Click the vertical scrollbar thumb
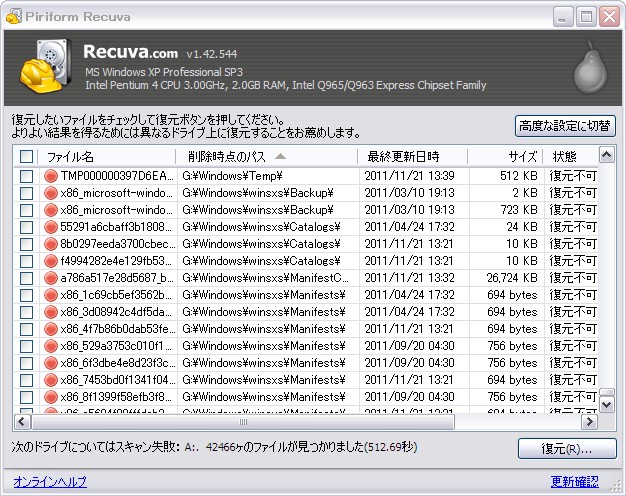Screen dimensions: 626x496 pos(607,392)
